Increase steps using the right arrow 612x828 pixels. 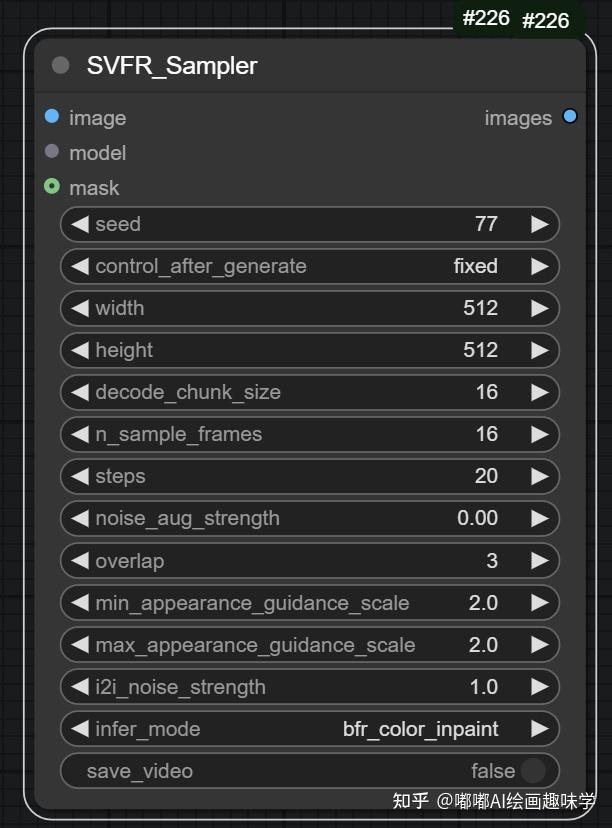click(540, 476)
